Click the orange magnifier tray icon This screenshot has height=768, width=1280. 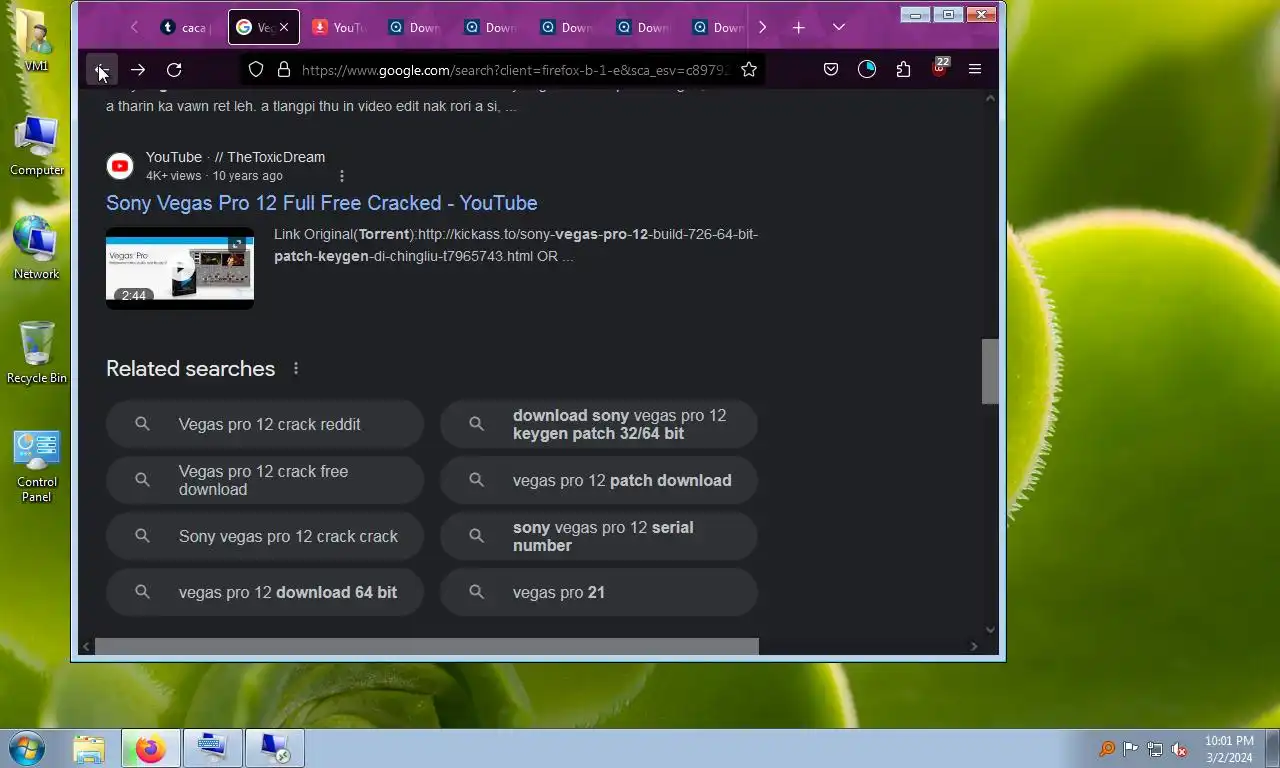[1107, 749]
